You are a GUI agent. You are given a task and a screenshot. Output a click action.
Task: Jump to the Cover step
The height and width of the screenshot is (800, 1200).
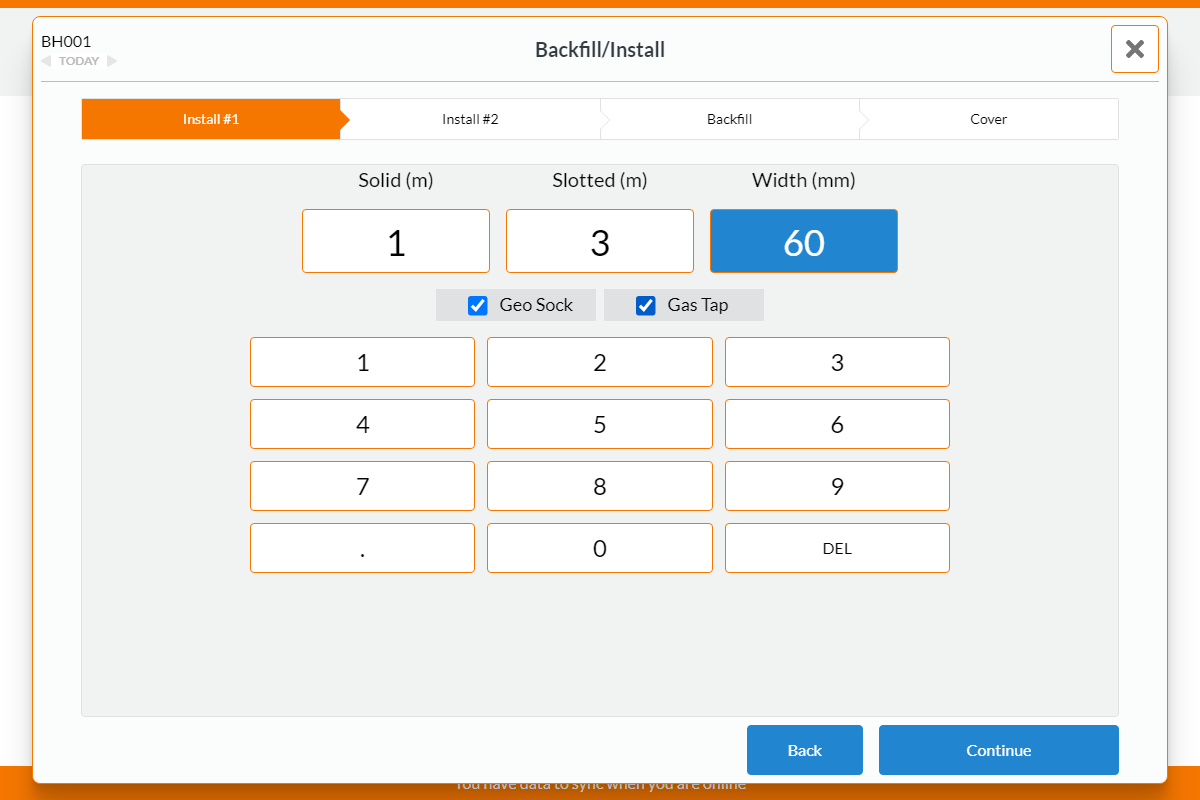point(988,119)
